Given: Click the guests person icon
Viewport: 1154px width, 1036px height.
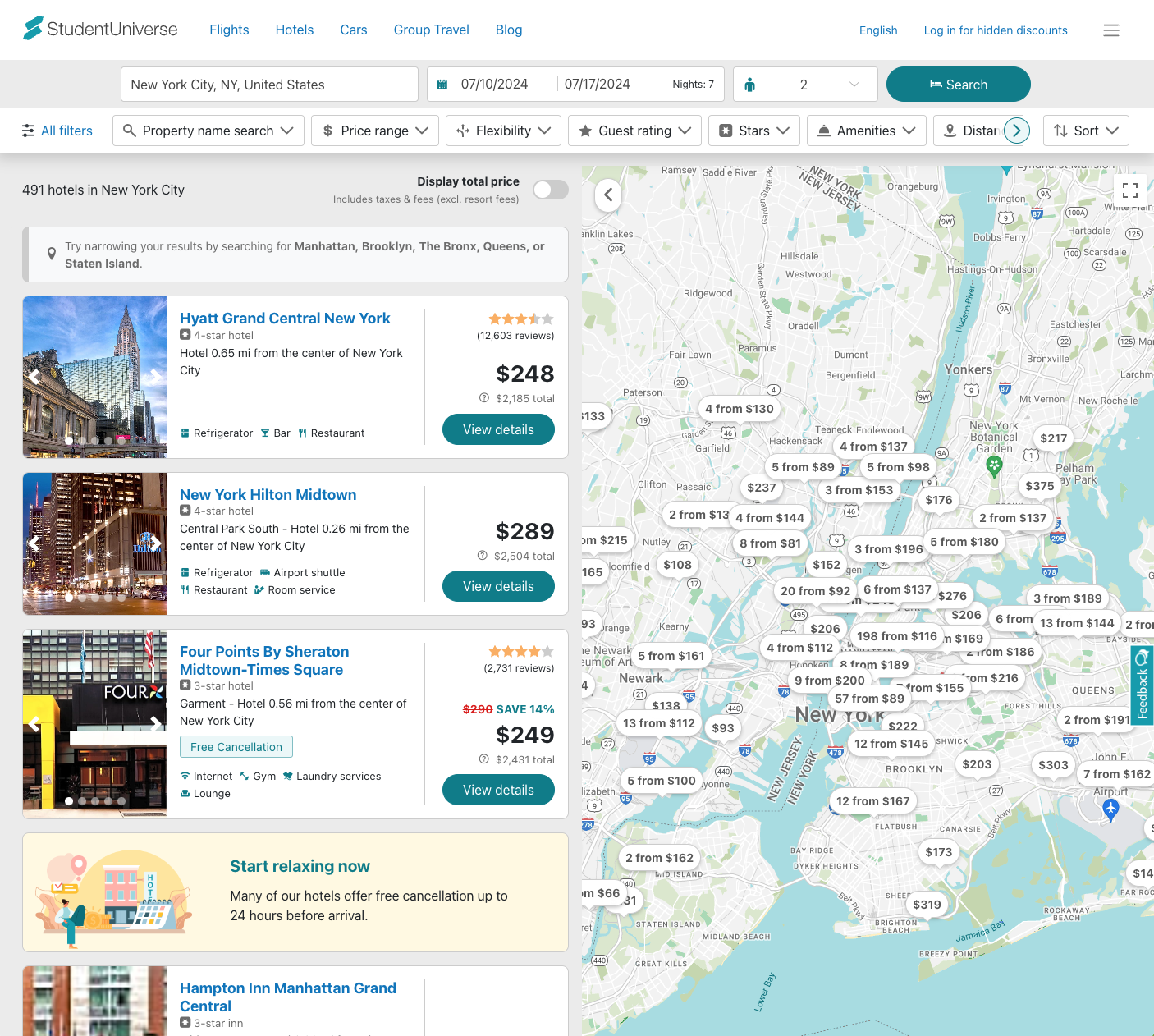Looking at the screenshot, I should [x=749, y=85].
